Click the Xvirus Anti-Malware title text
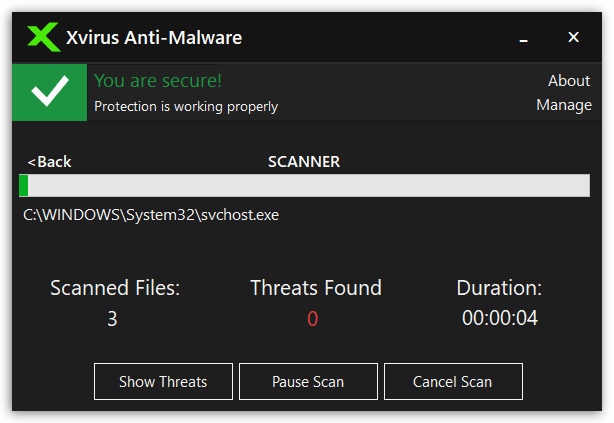 154,38
